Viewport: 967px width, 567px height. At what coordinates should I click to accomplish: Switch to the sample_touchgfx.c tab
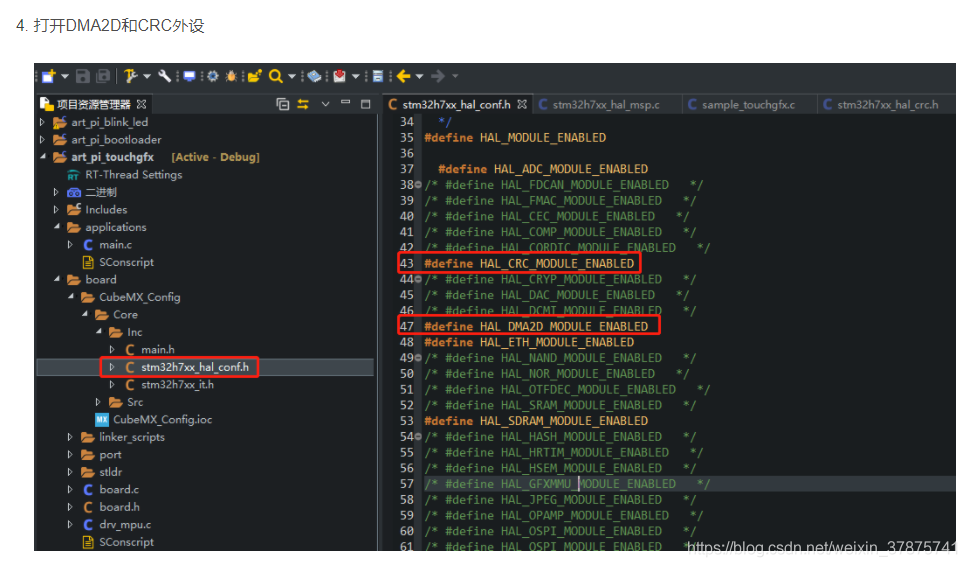click(748, 104)
